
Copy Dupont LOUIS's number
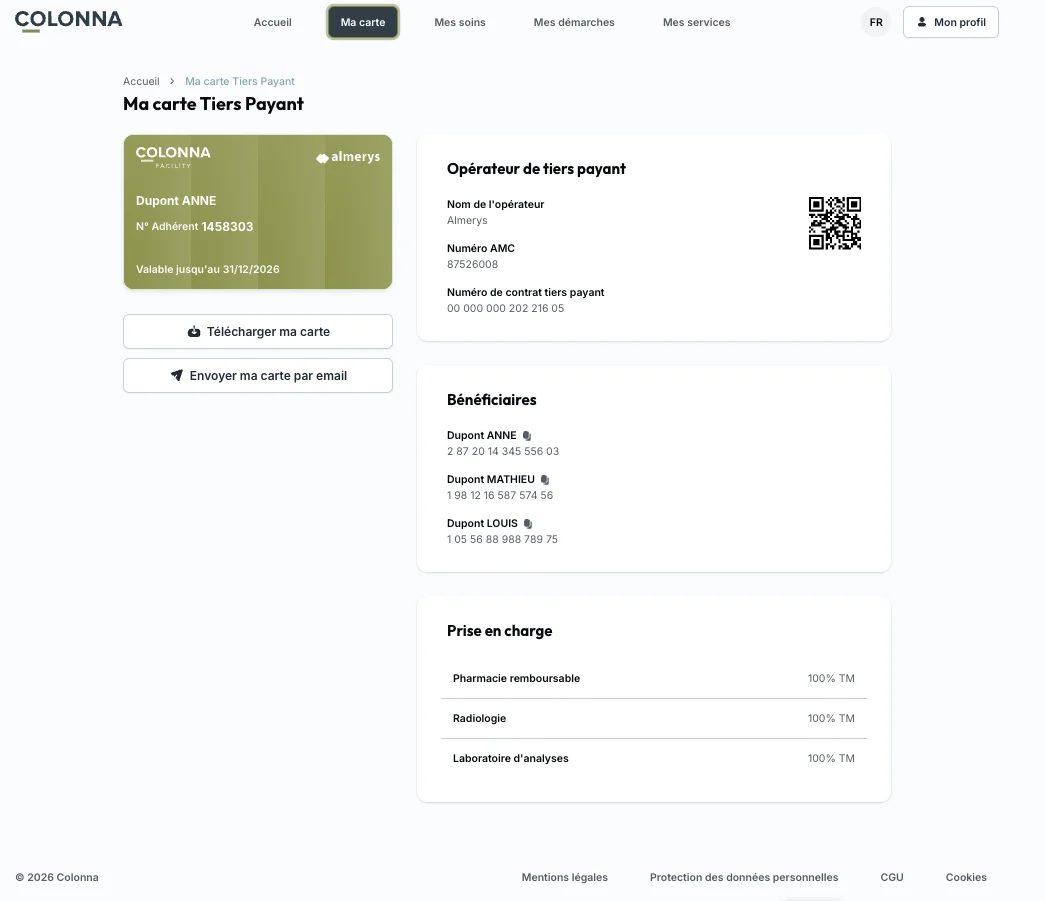[528, 524]
